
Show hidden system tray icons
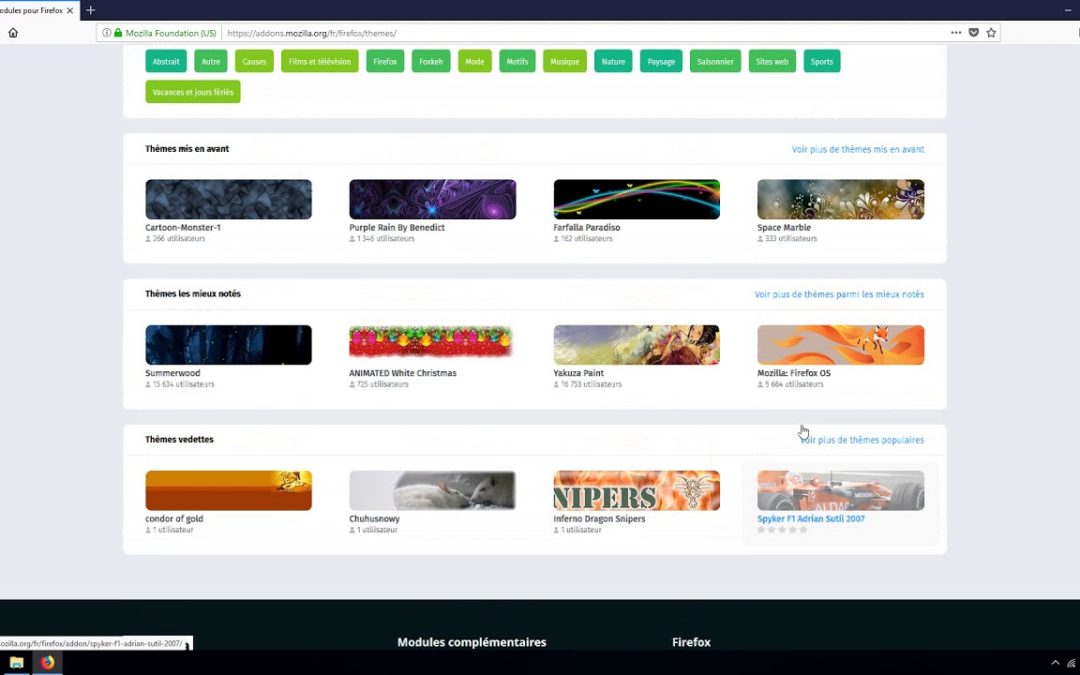[1054, 663]
